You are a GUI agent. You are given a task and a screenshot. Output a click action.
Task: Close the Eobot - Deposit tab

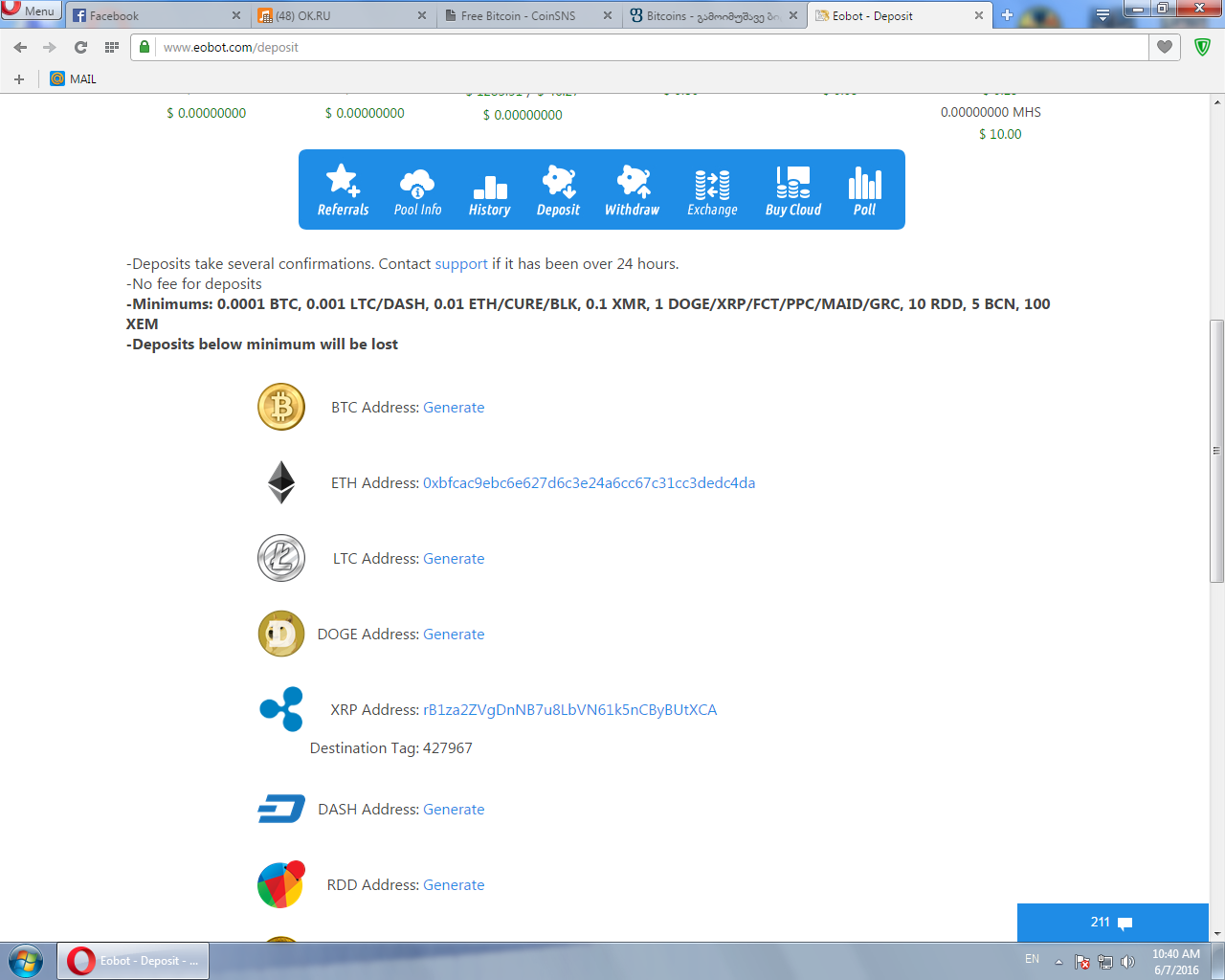(979, 15)
